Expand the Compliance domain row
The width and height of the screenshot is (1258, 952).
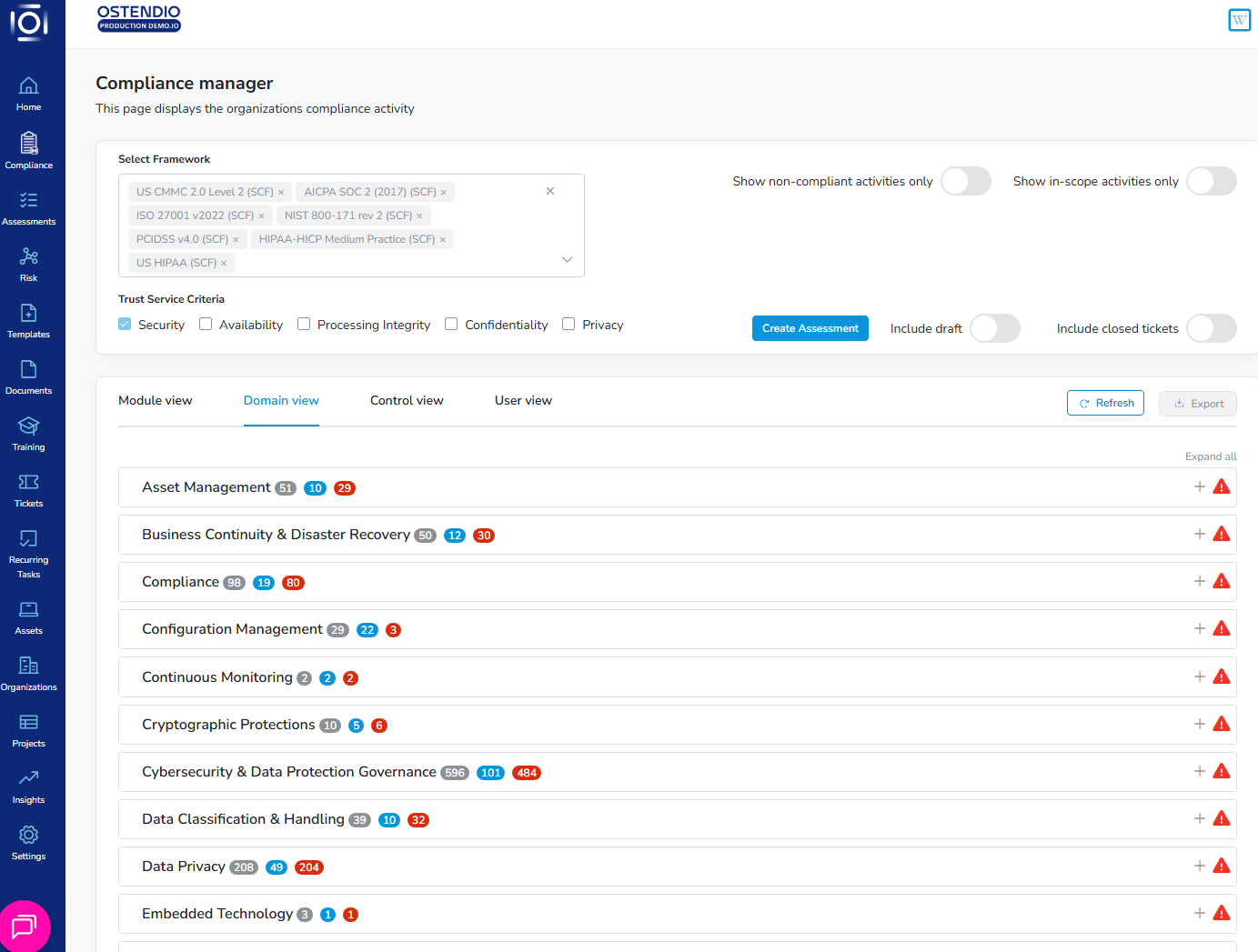(x=1199, y=582)
